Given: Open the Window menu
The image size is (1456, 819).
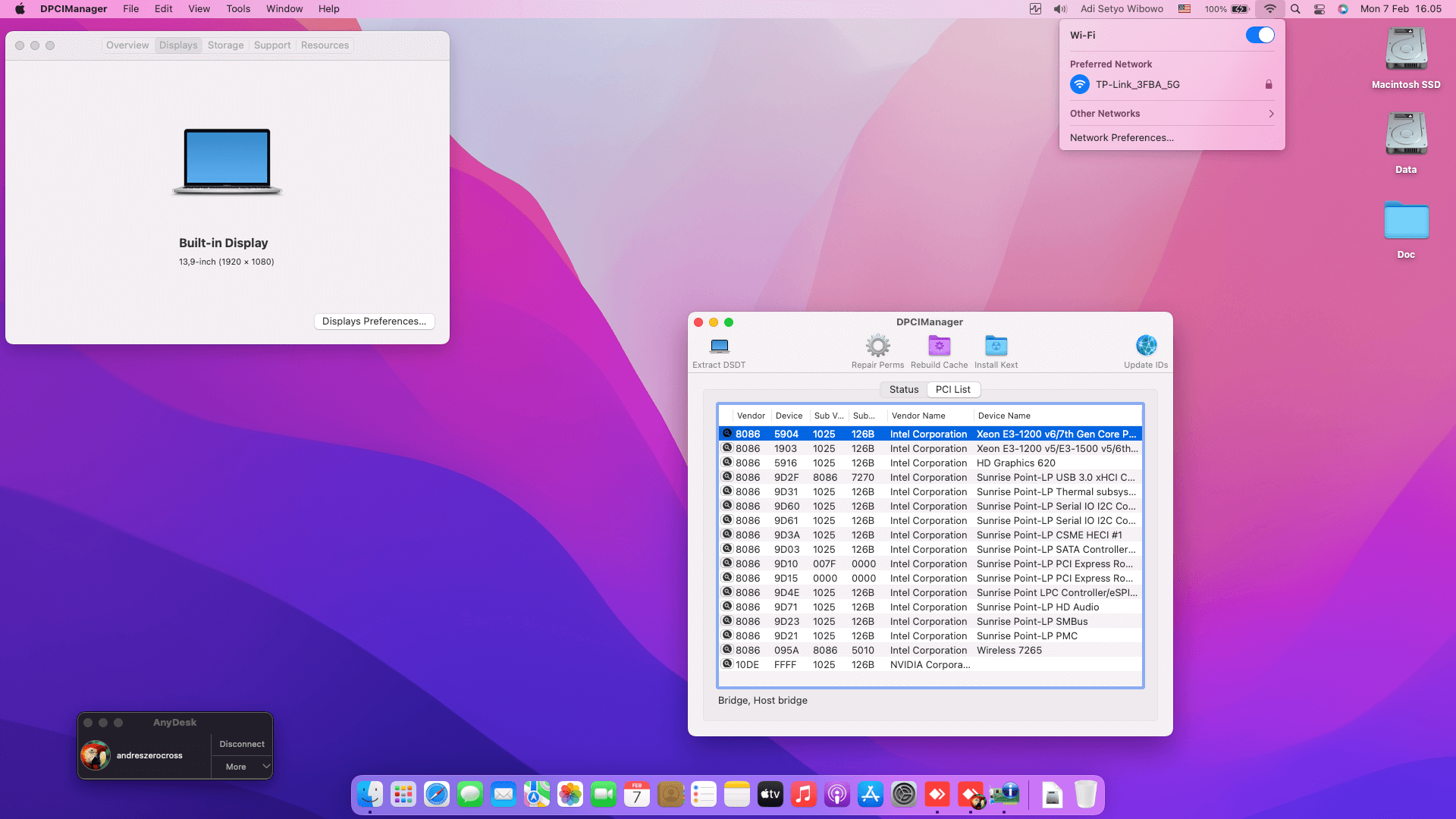Looking at the screenshot, I should click(284, 9).
